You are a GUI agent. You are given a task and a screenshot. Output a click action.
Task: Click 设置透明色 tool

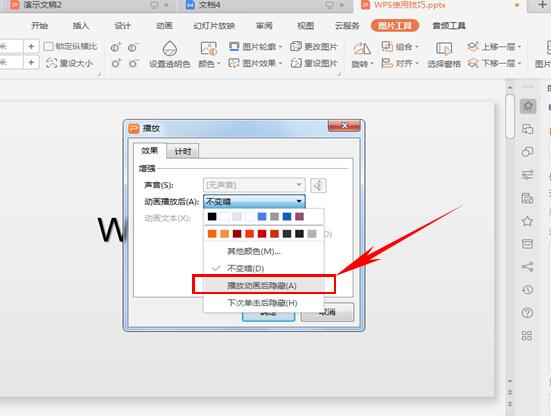coord(170,54)
